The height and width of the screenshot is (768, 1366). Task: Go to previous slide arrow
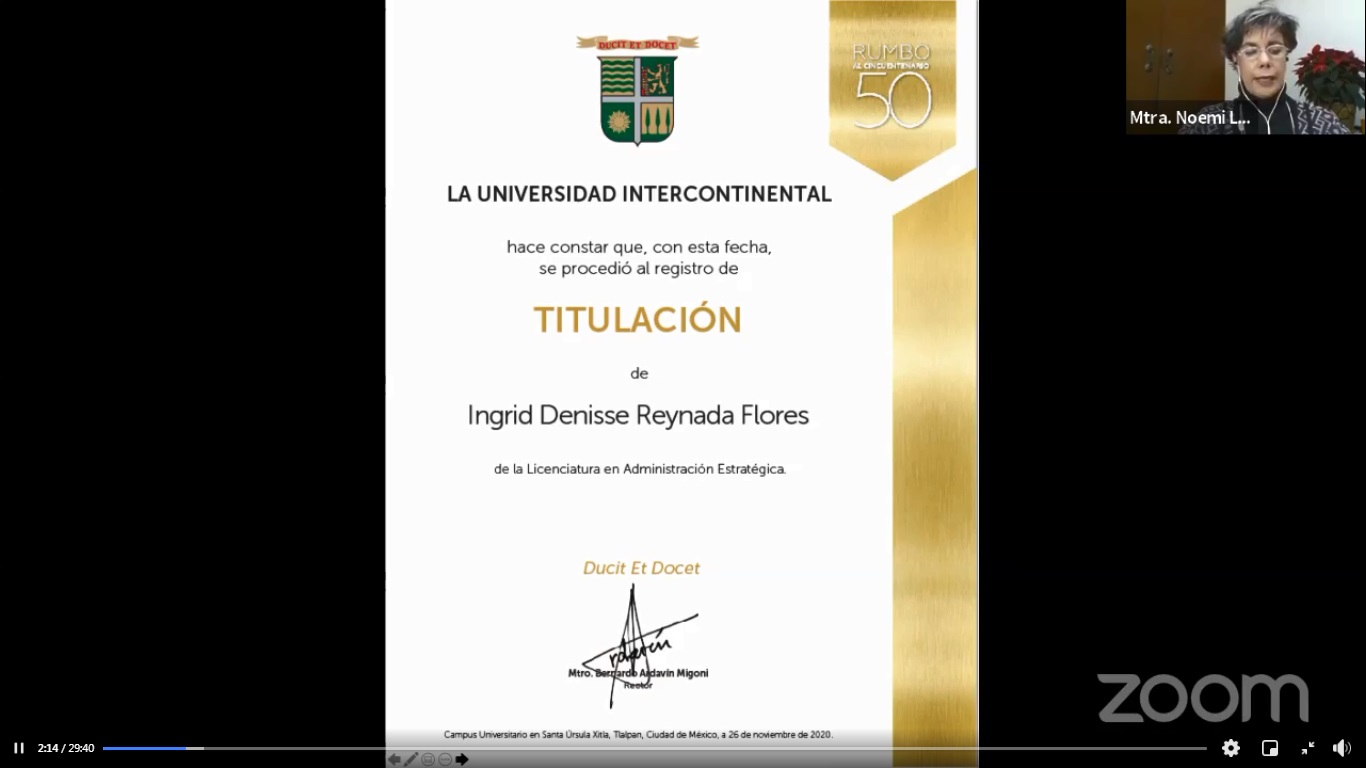(395, 760)
